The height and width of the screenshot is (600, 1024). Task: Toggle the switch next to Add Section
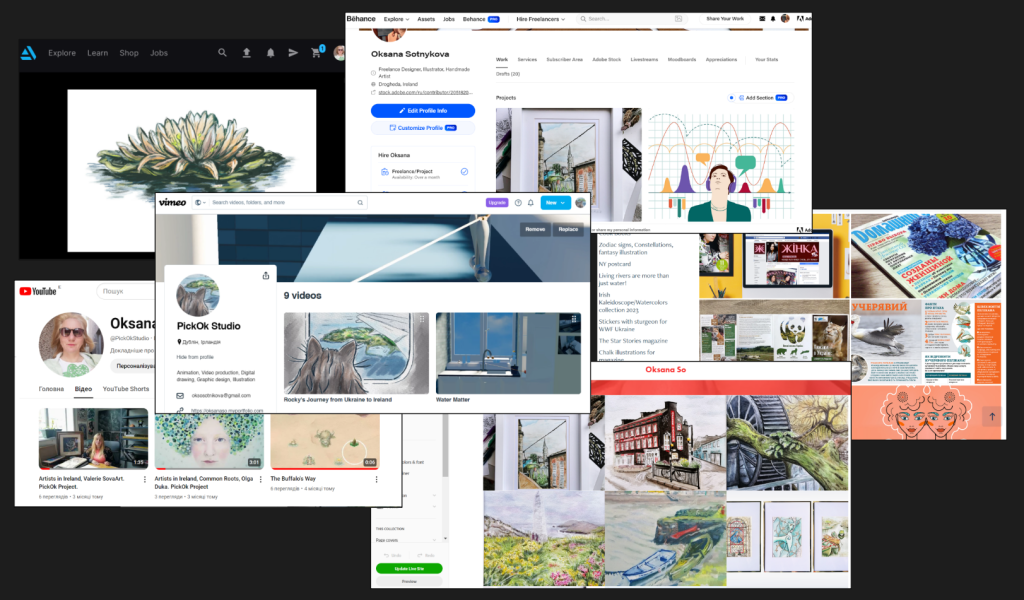(x=731, y=98)
